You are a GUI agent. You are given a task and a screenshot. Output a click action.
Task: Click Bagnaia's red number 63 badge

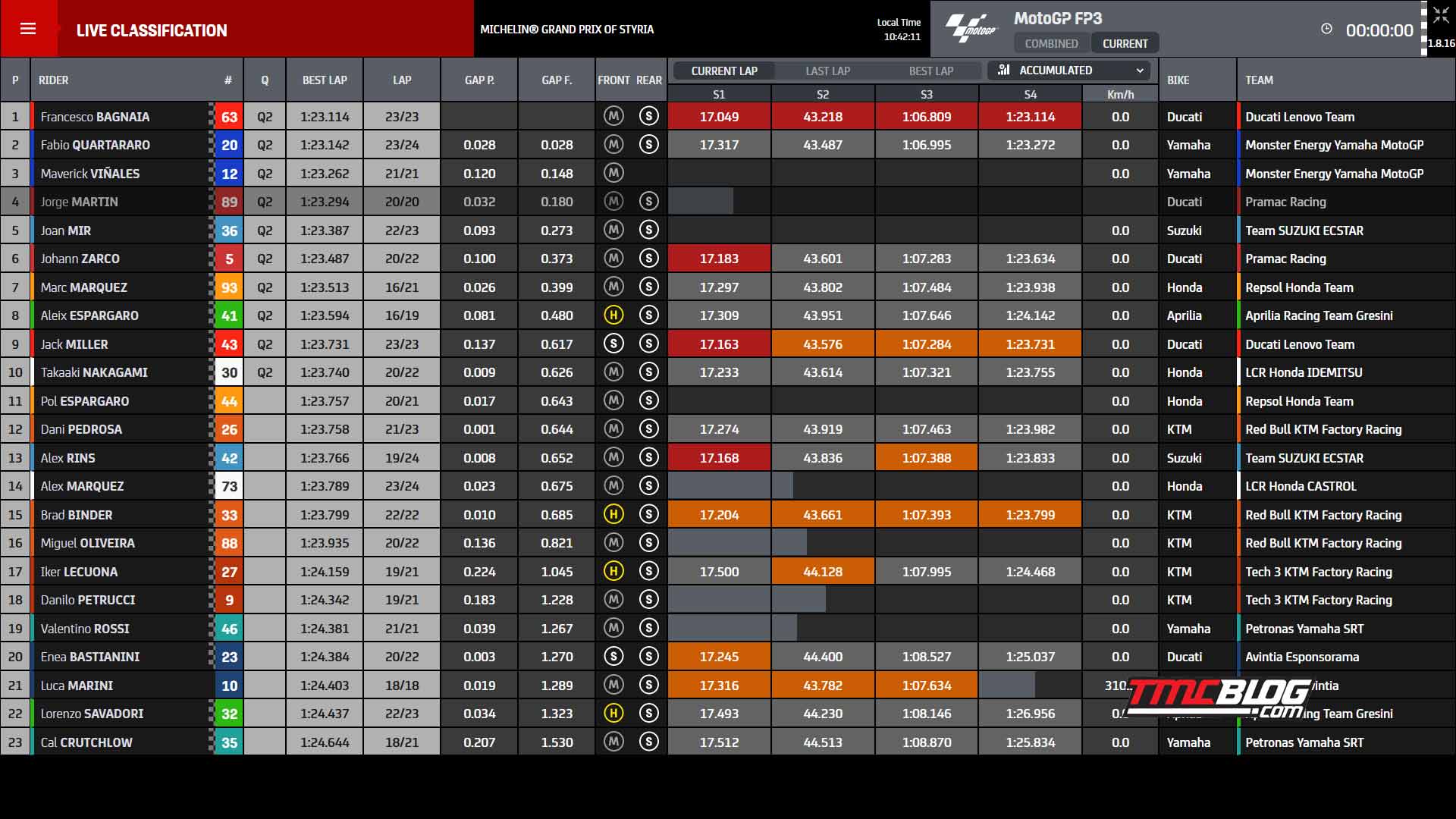[x=229, y=117]
